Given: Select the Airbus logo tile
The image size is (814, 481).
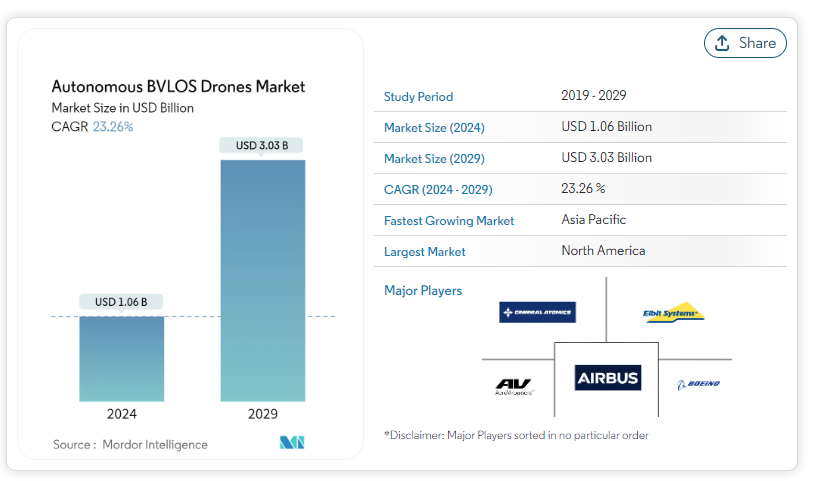Looking at the screenshot, I should pyautogui.click(x=607, y=378).
